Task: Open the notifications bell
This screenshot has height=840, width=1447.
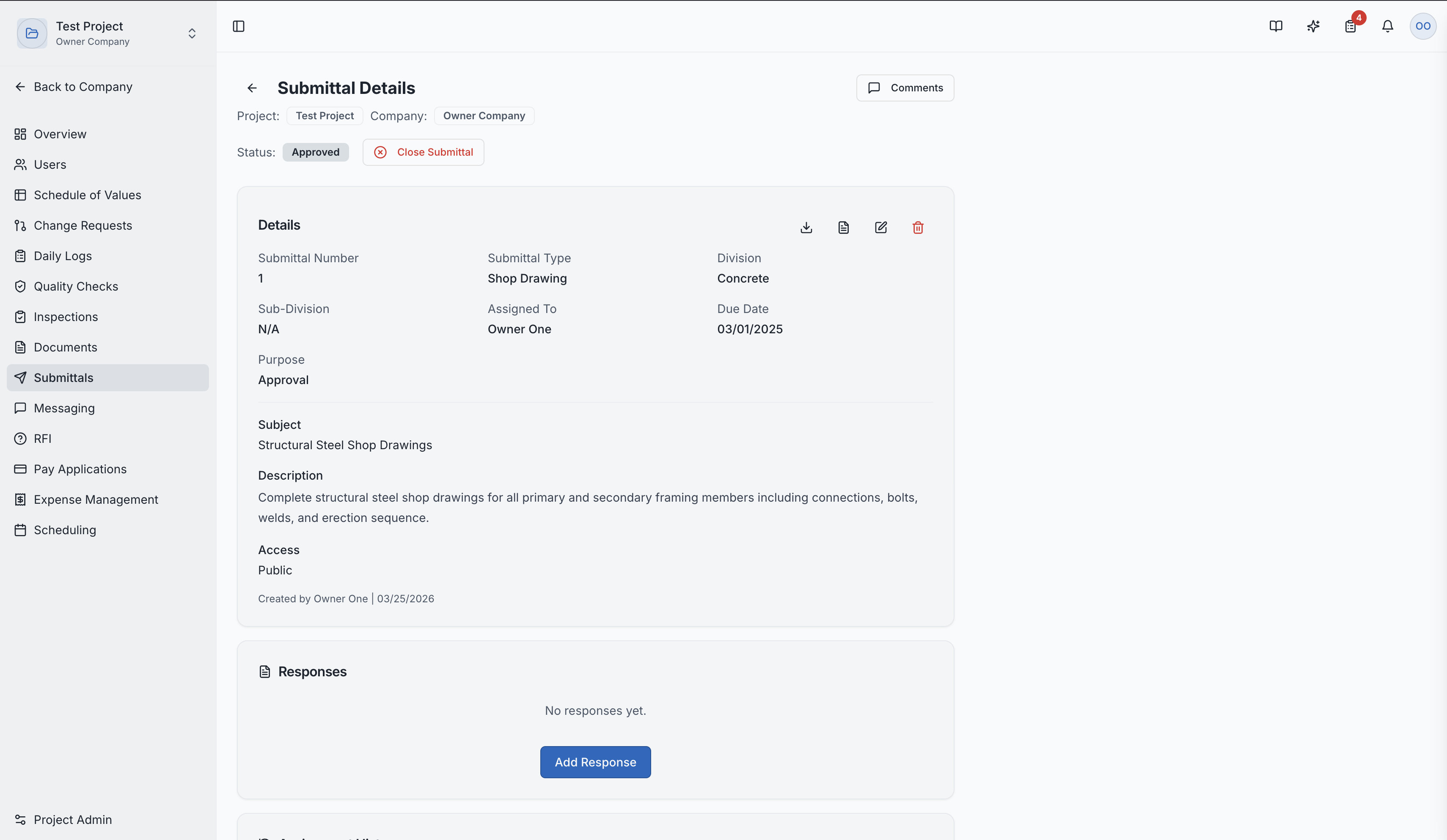Action: [x=1387, y=26]
